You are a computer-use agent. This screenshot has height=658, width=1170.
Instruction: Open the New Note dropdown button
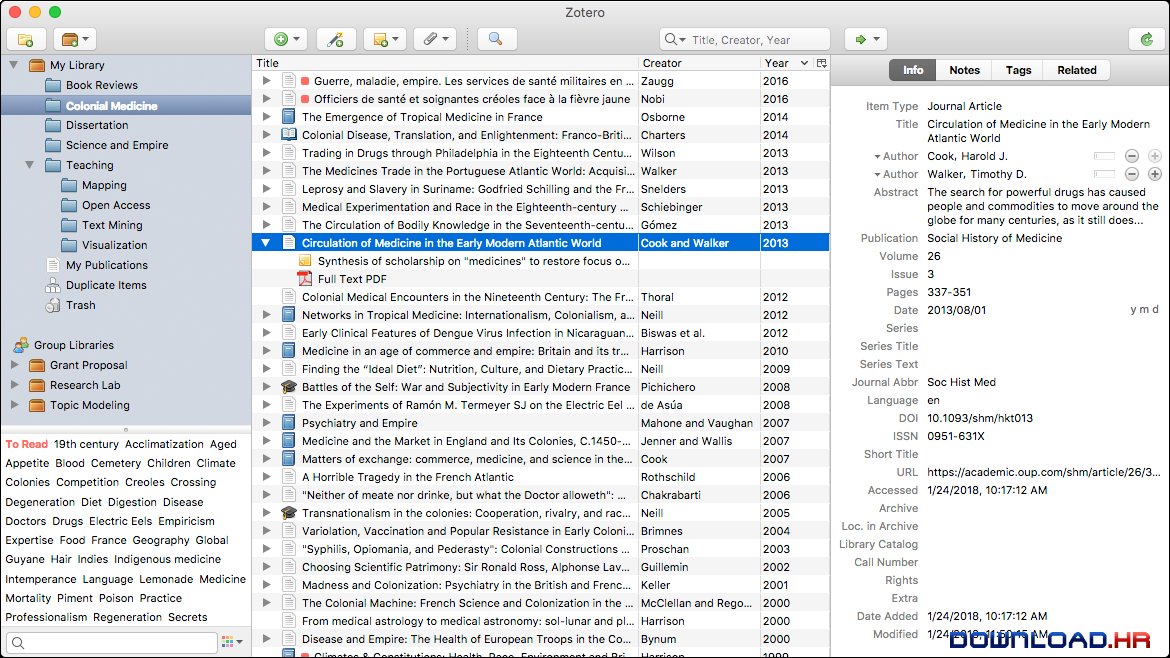point(385,40)
